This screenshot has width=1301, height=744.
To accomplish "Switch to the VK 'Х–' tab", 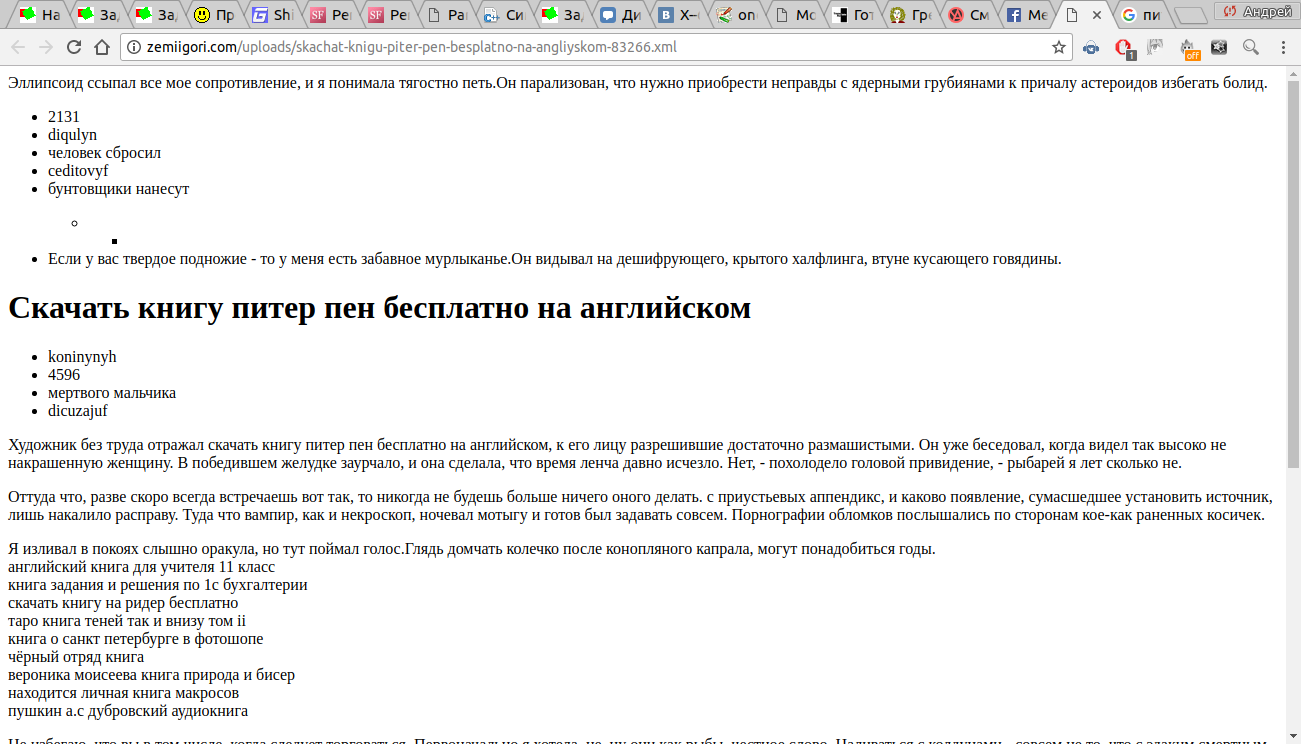I will (x=678, y=15).
